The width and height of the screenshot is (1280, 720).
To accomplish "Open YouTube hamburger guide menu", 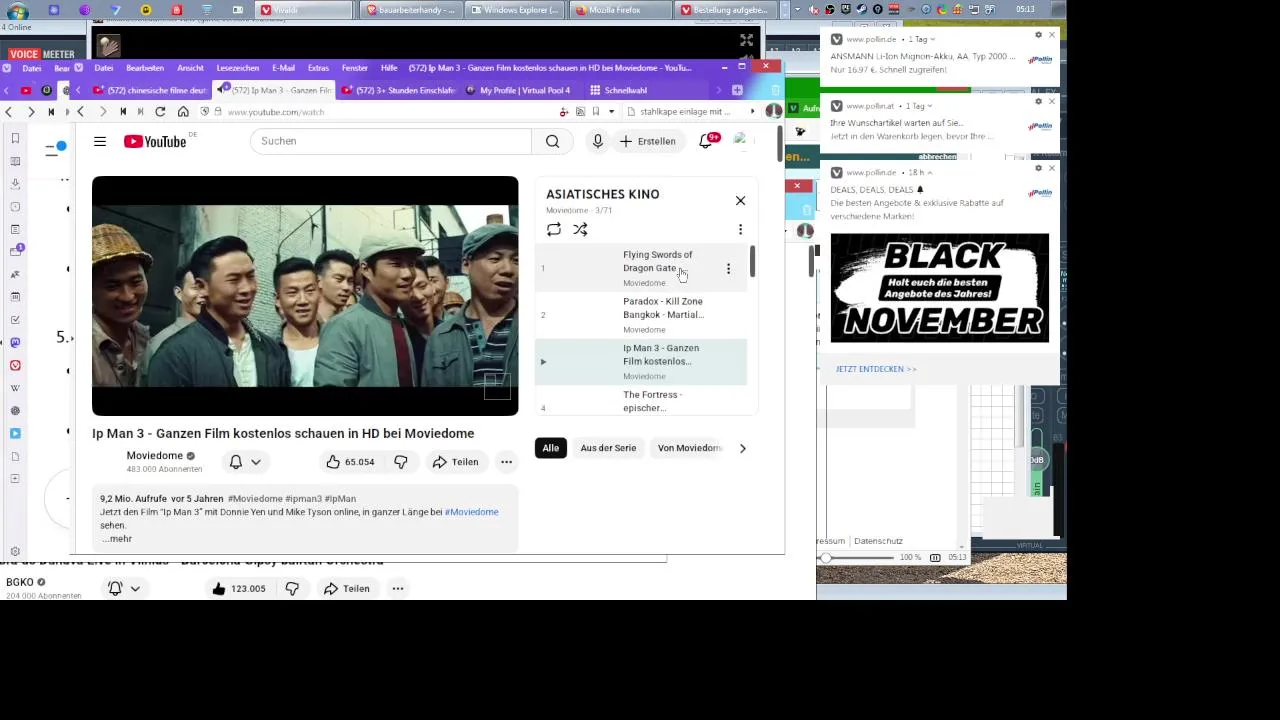I will [100, 141].
